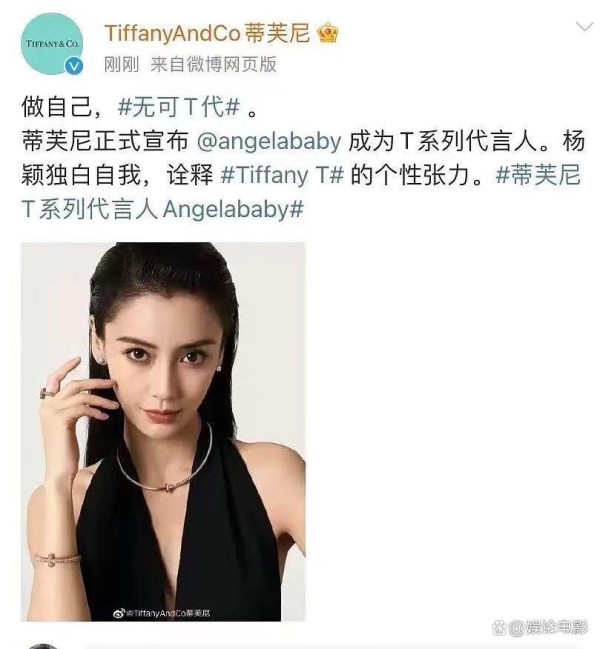This screenshot has height=649, width=600.
Task: Click the 成为T系列代言人 announcement text
Action: pyautogui.click(x=449, y=141)
